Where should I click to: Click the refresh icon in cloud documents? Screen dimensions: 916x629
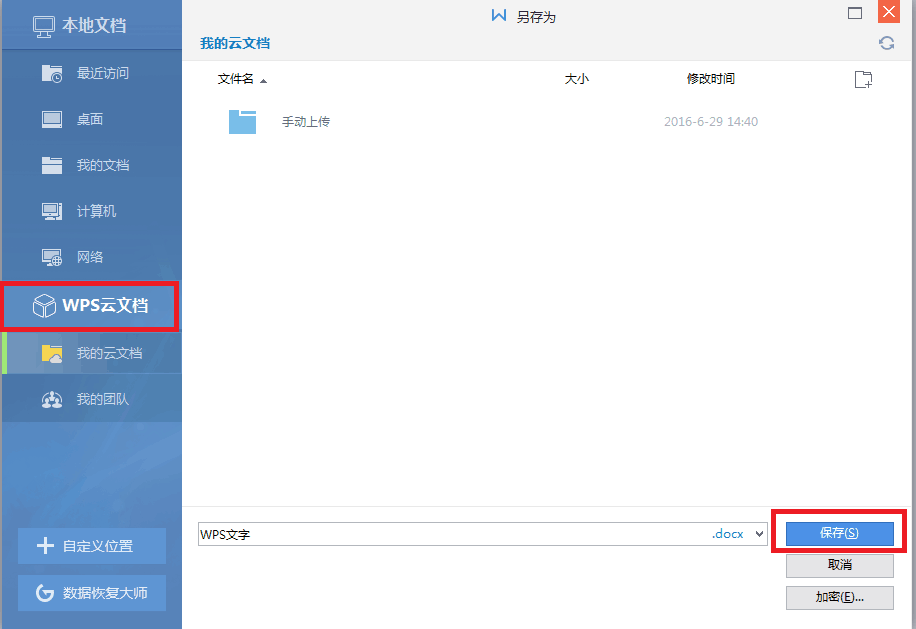pyautogui.click(x=886, y=43)
